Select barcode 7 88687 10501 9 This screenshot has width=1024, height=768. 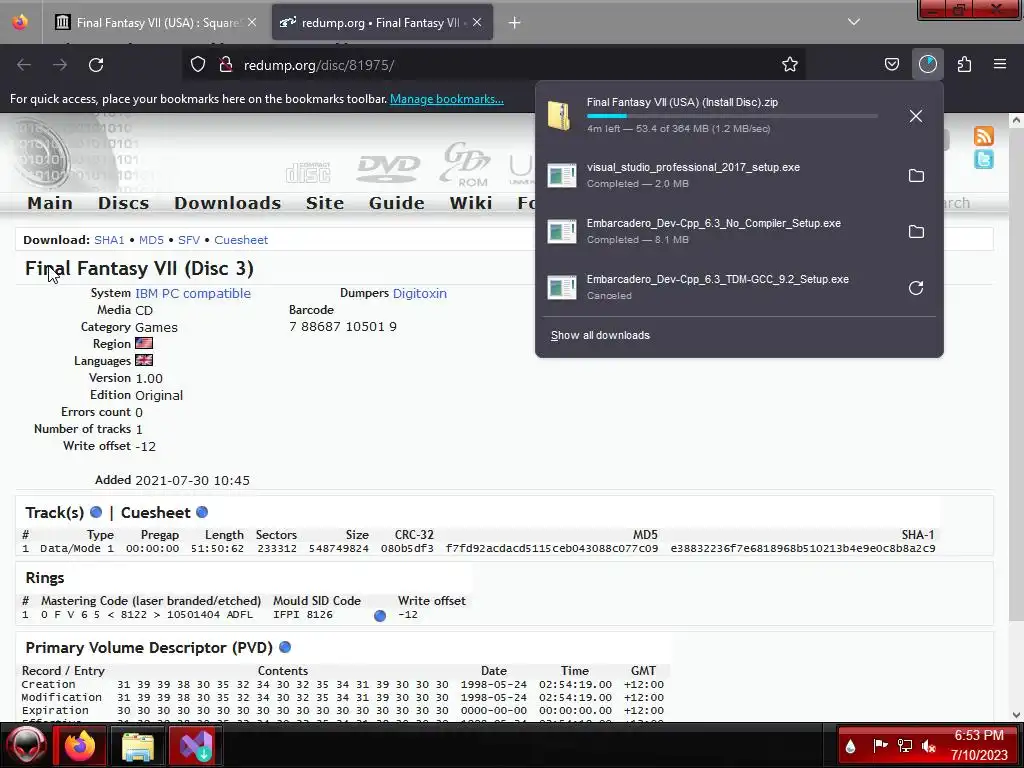tap(343, 327)
